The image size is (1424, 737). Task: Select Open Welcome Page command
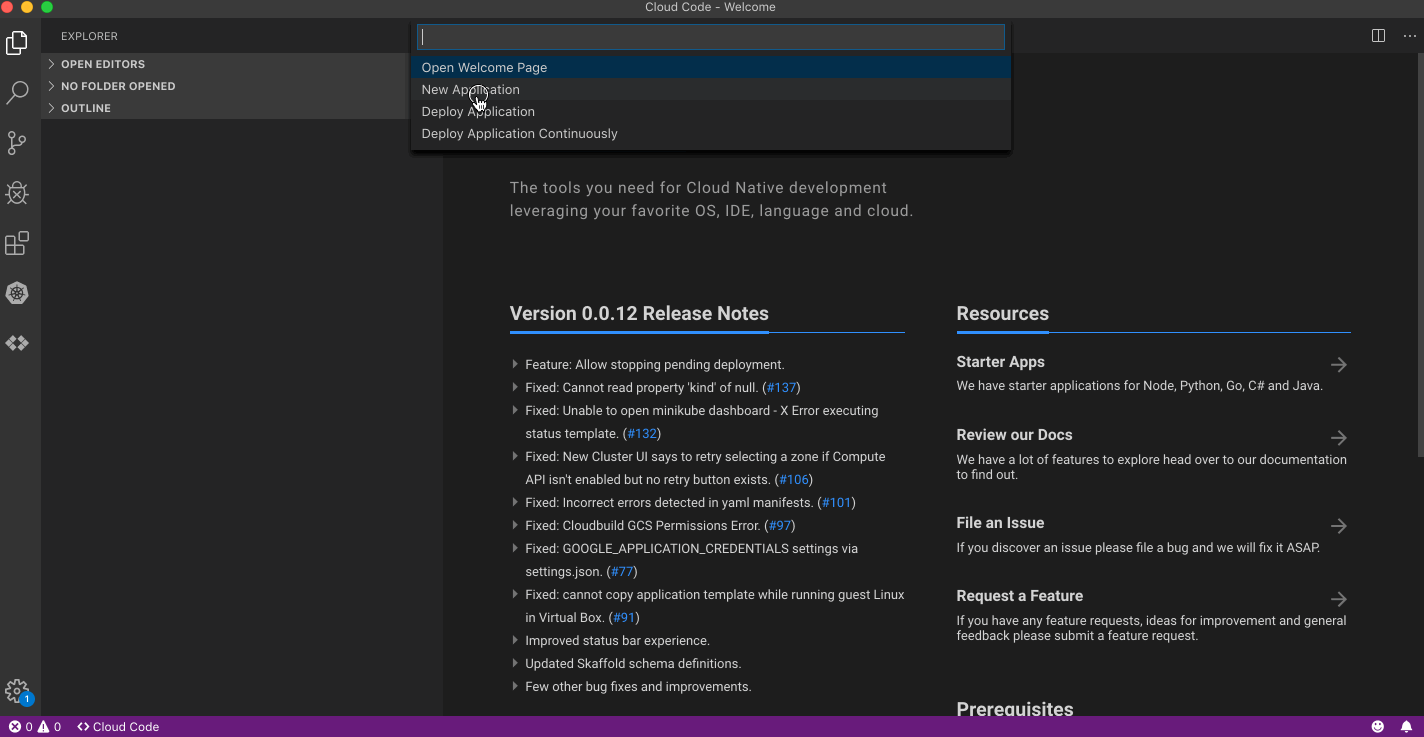tap(711, 68)
